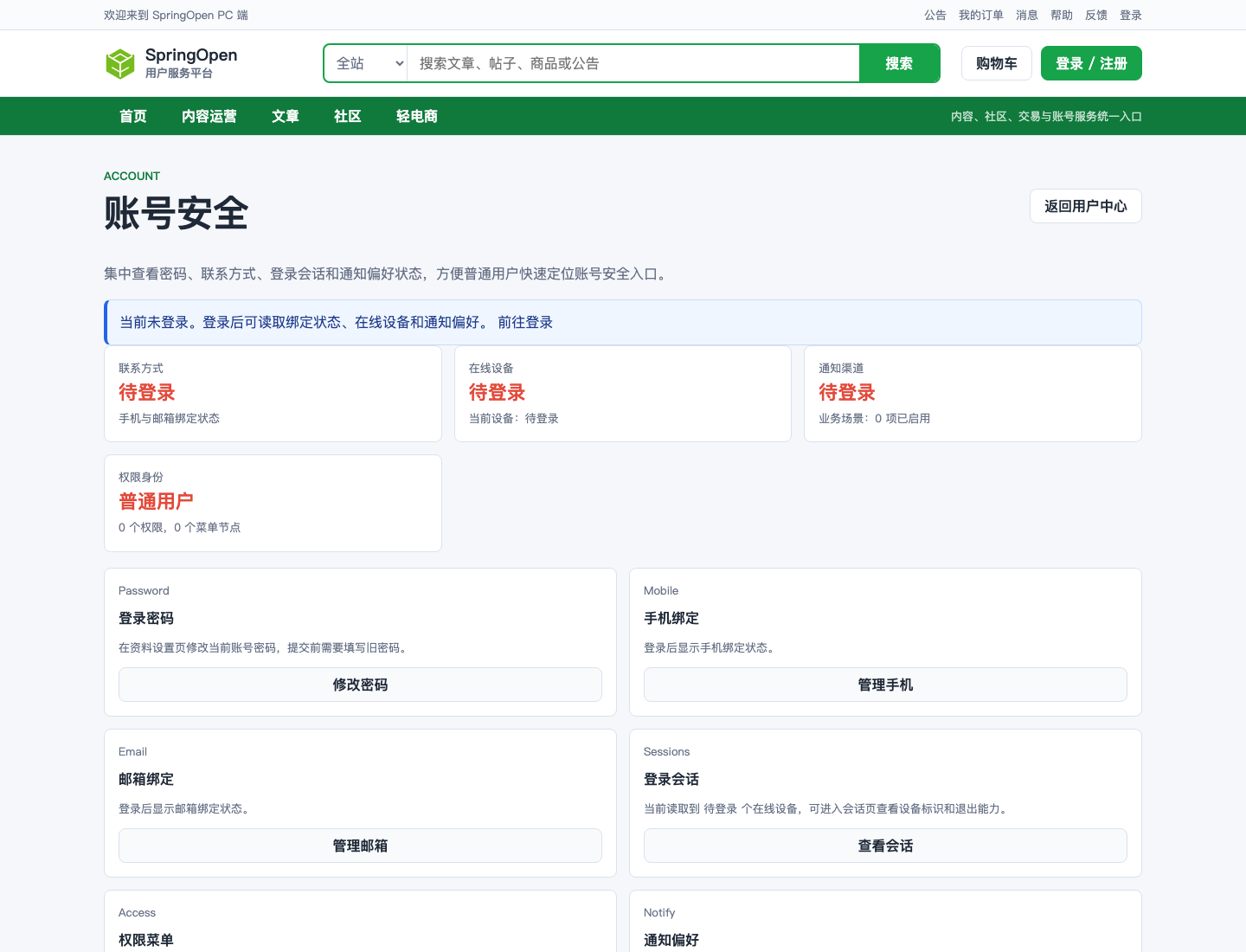
Task: Go to 首页 in the navigation bar
Action: [x=133, y=116]
